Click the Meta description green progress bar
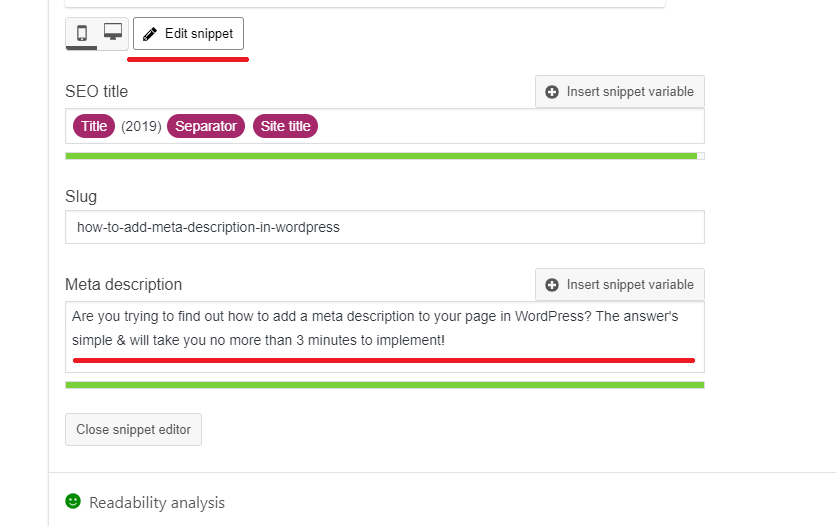The image size is (836, 526). coord(385,385)
